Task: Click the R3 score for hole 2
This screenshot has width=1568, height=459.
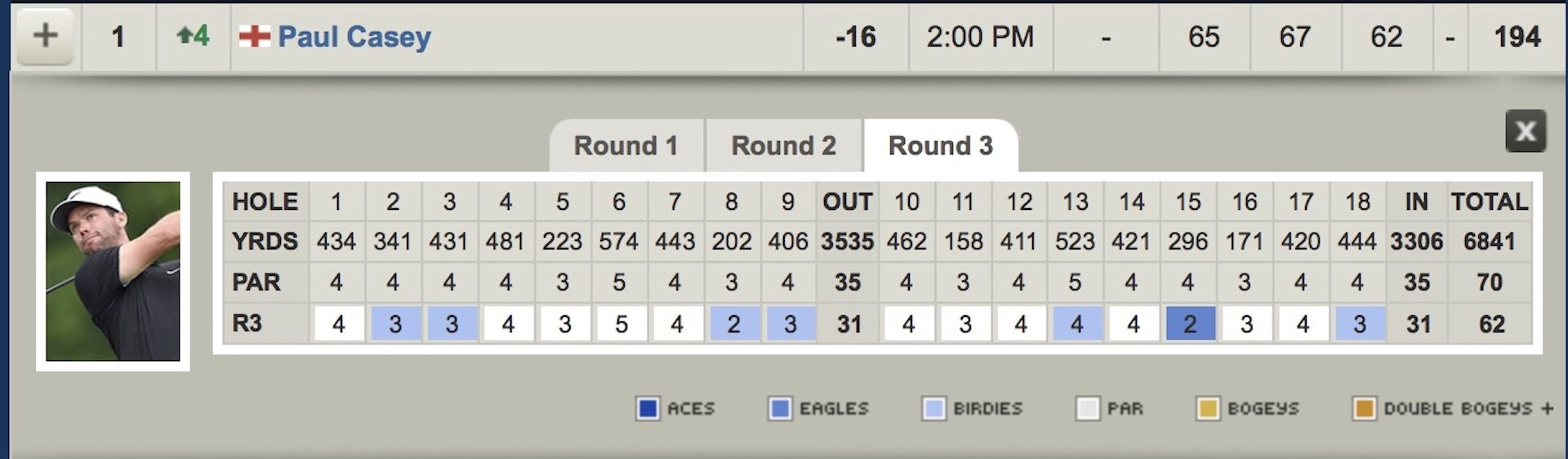Action: (x=395, y=324)
